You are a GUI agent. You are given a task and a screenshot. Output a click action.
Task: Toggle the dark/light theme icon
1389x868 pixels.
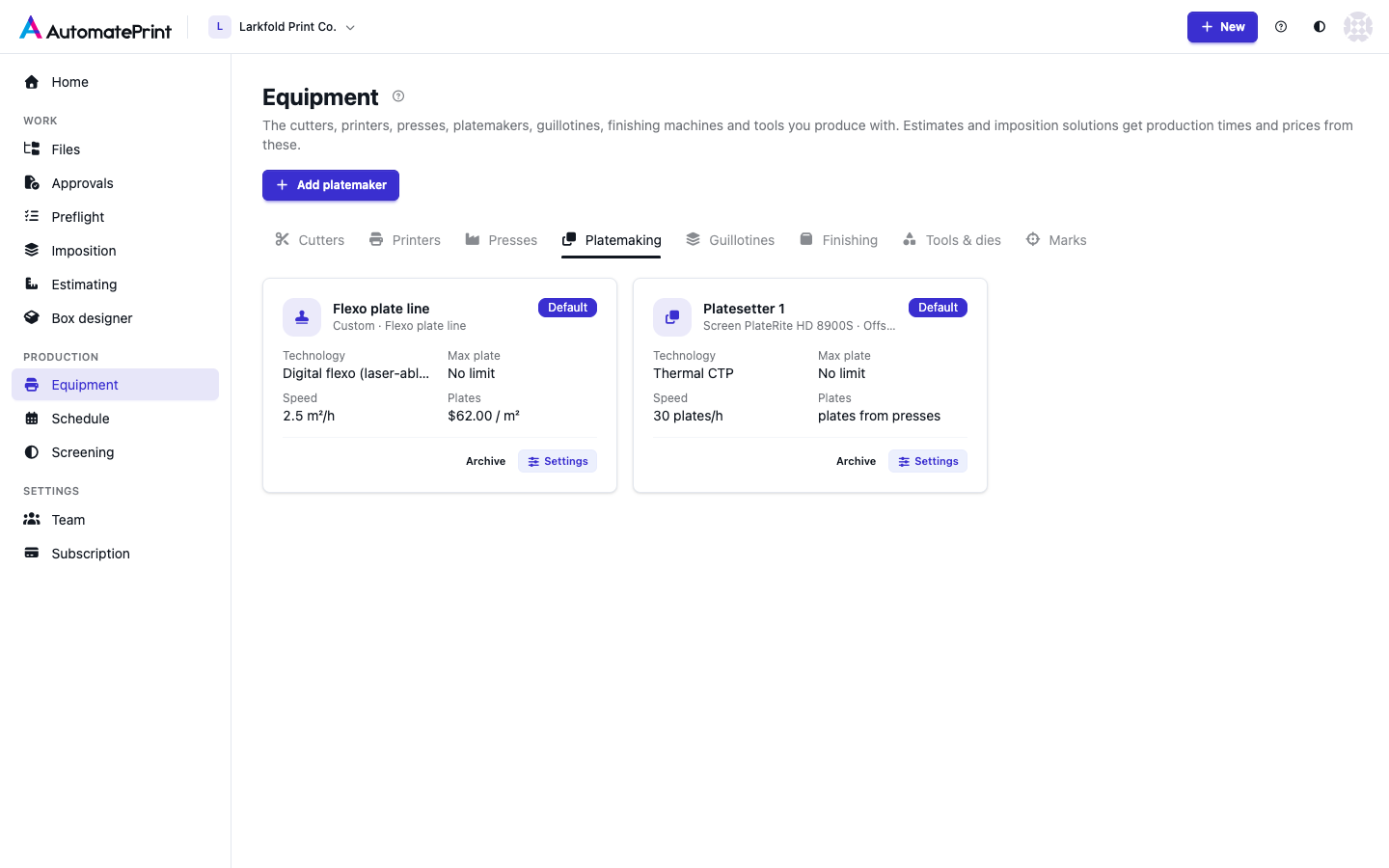(1320, 27)
